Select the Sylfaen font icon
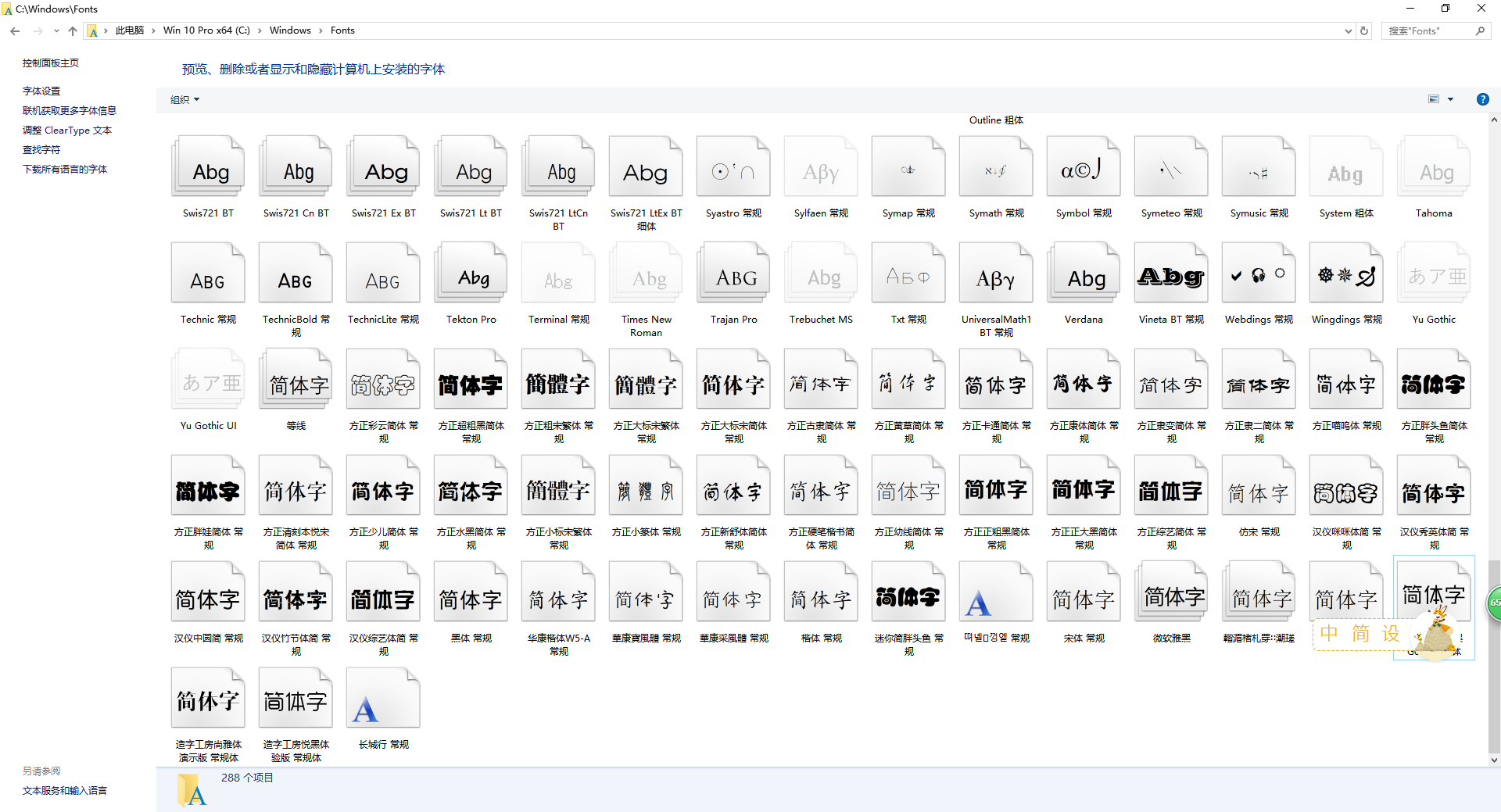This screenshot has height=812, width=1501. pos(821,167)
